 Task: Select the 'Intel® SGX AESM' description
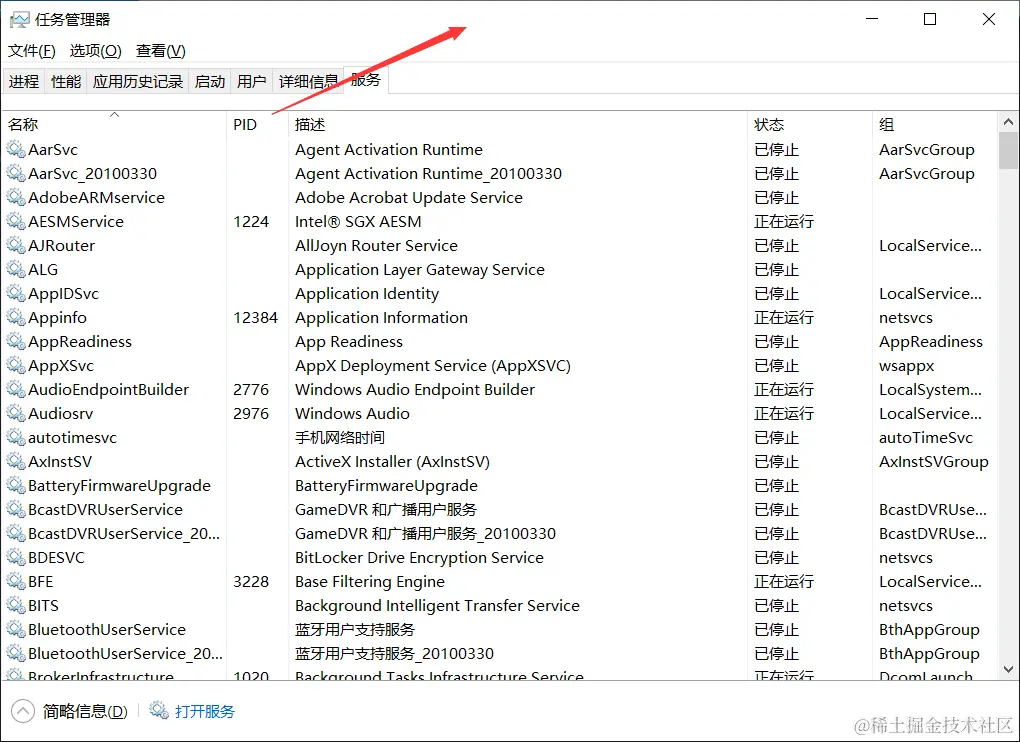[358, 222]
